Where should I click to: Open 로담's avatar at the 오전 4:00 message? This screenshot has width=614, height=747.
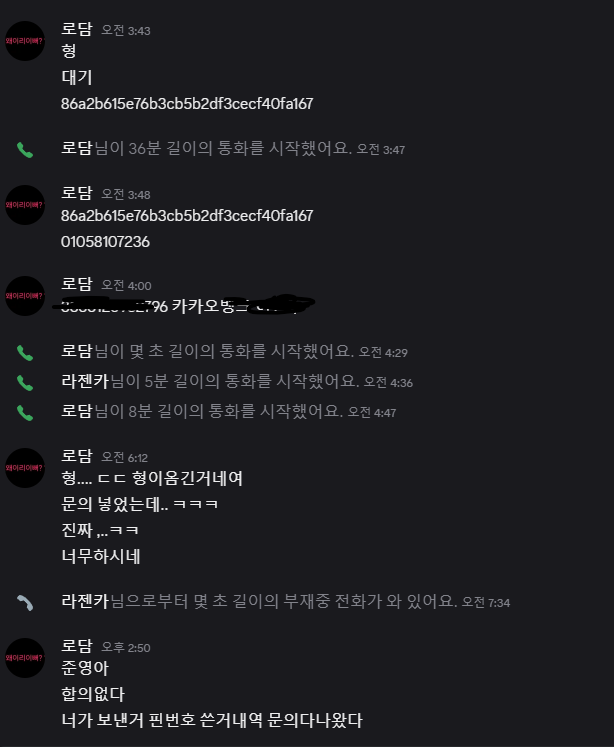click(x=25, y=296)
